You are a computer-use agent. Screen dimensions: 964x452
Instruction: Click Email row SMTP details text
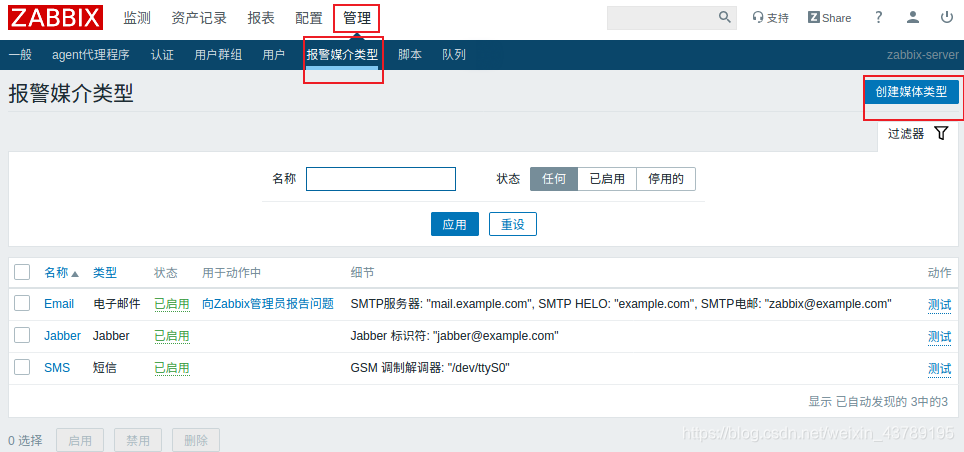621,304
